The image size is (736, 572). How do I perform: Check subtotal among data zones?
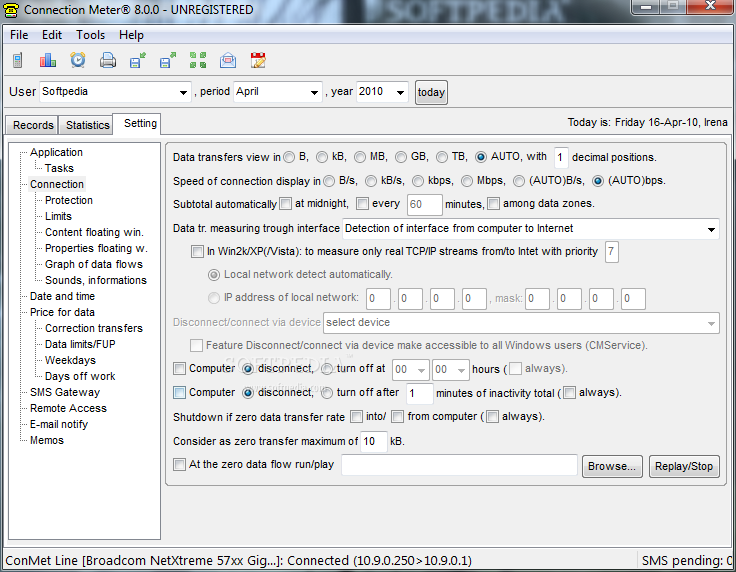(493, 204)
